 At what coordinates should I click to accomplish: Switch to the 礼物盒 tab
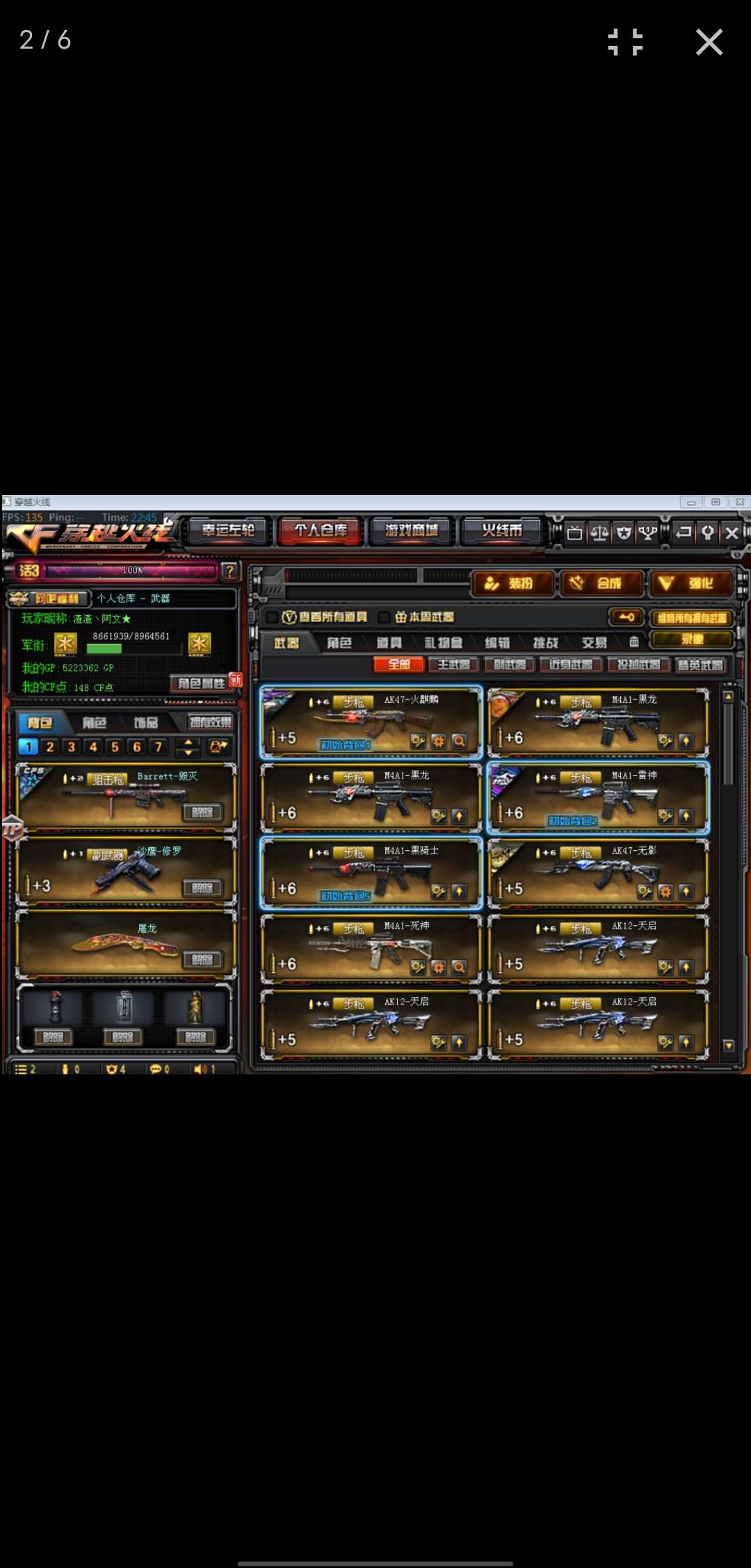pos(444,643)
